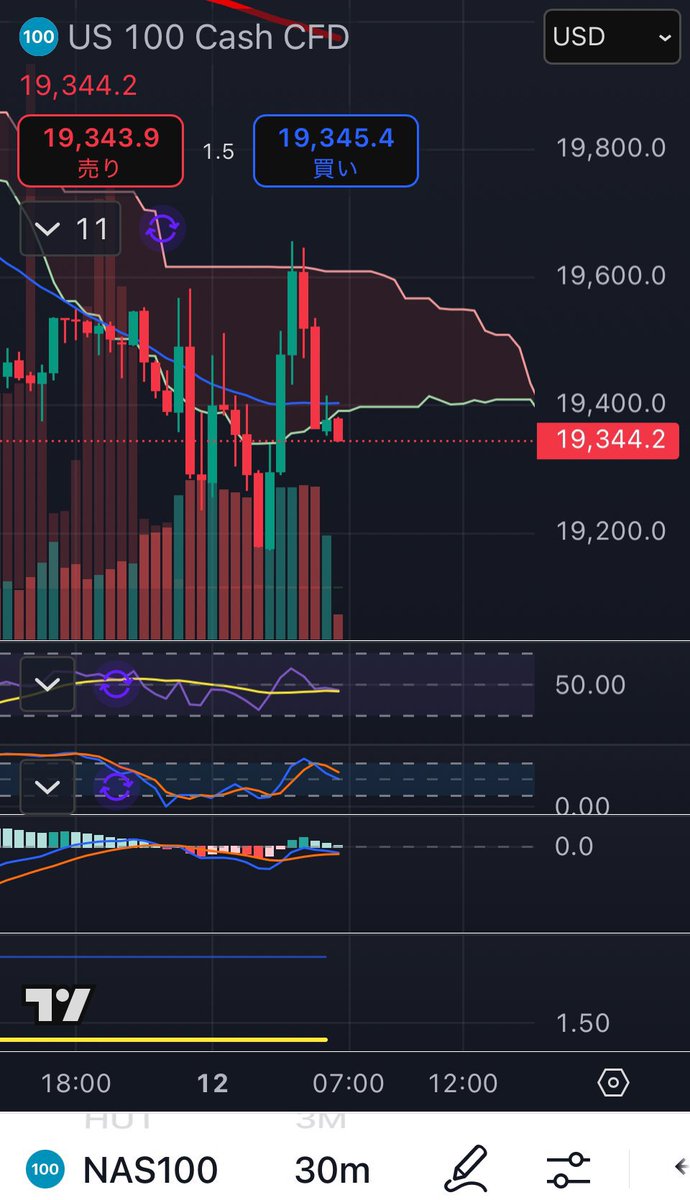Click the bold 12 date label
Screen dimensions: 690x1200
coord(213,1084)
